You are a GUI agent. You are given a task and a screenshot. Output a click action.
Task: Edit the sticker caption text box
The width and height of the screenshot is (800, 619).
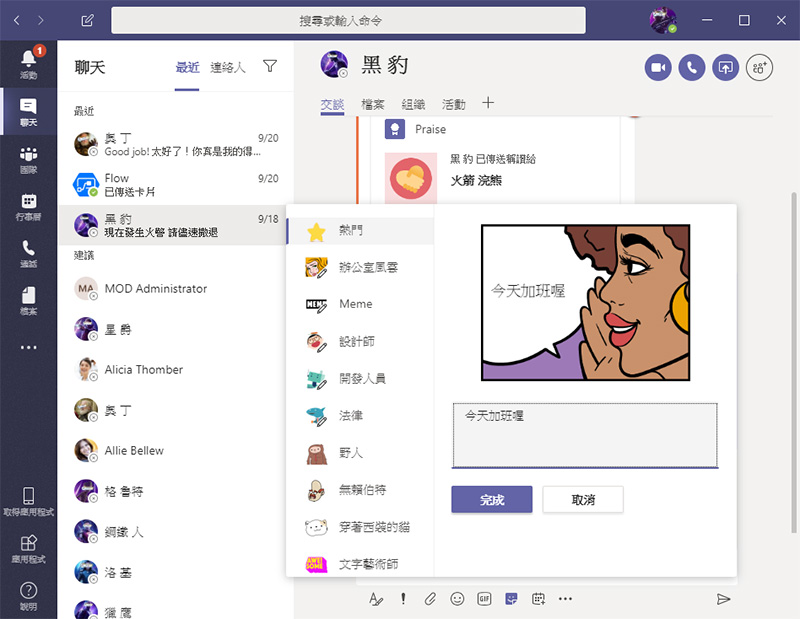585,435
